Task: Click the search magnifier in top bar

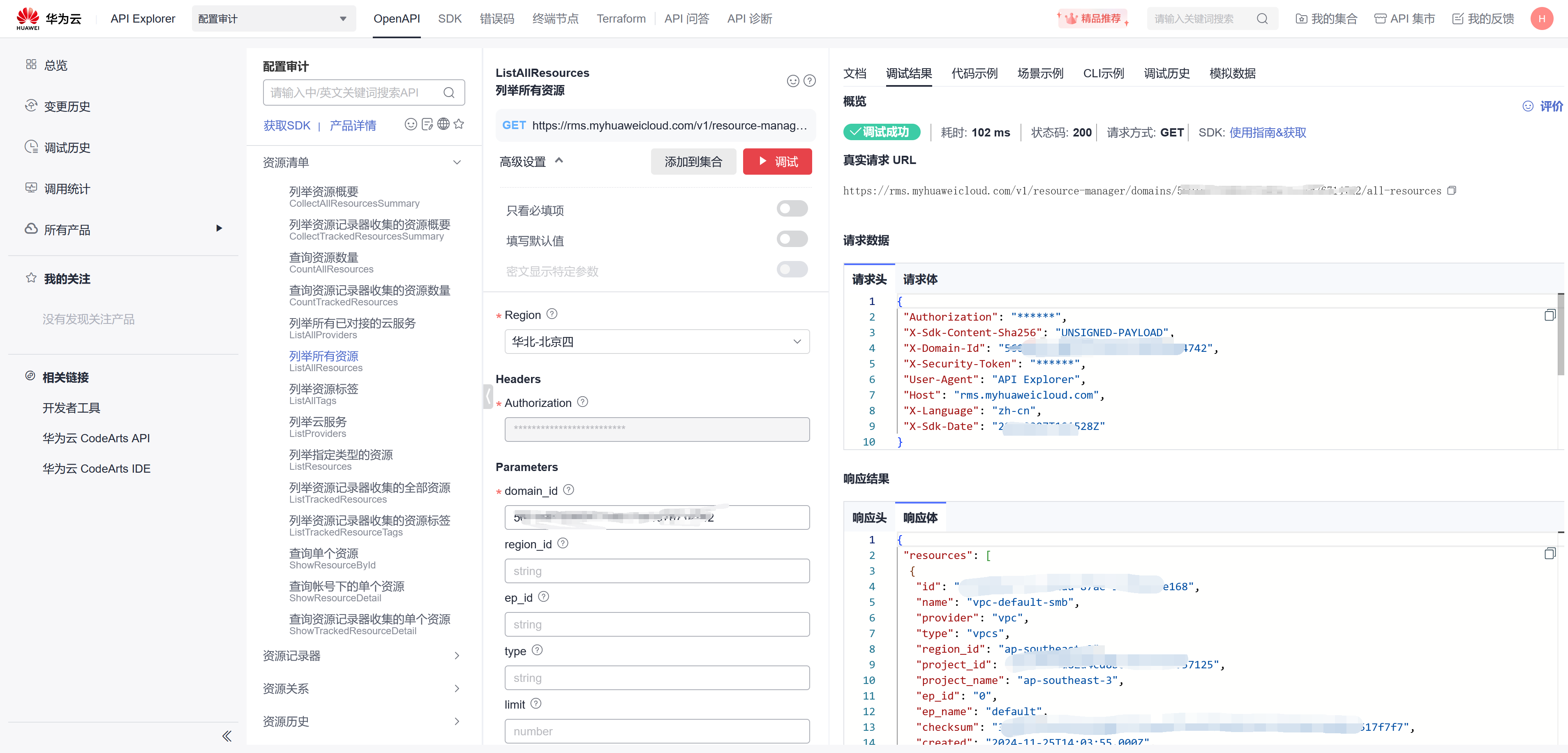Action: pyautogui.click(x=1262, y=19)
